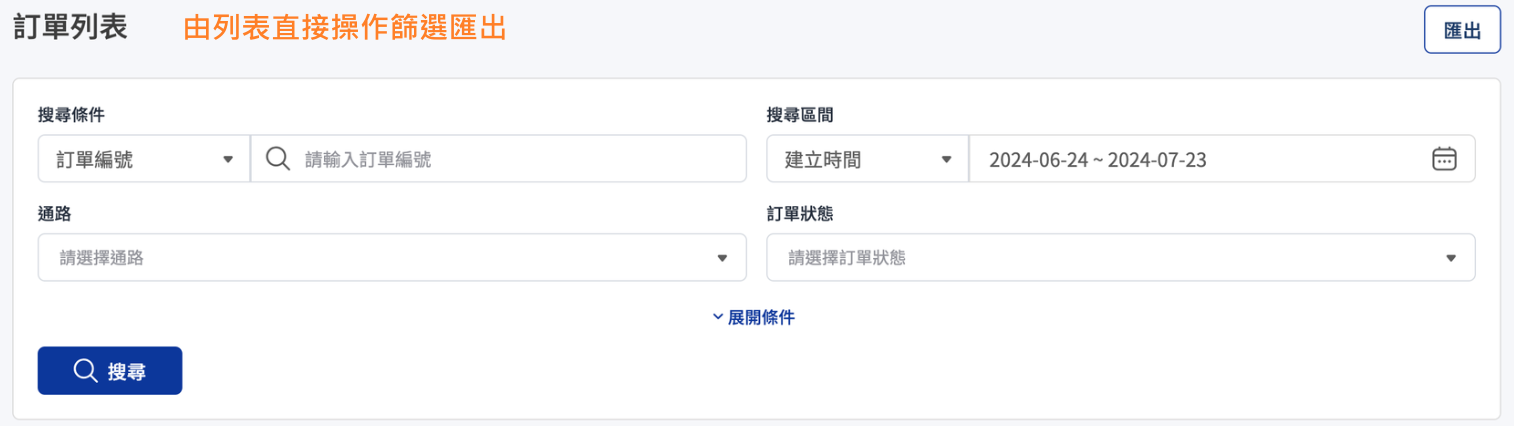The image size is (1514, 426).
Task: Click the arrow beside 建立時間
Action: pyautogui.click(x=947, y=159)
